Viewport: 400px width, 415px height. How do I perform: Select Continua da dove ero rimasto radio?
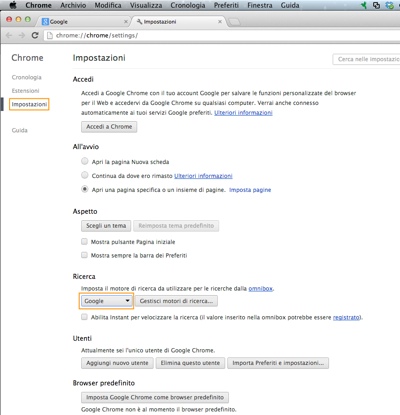(85, 175)
